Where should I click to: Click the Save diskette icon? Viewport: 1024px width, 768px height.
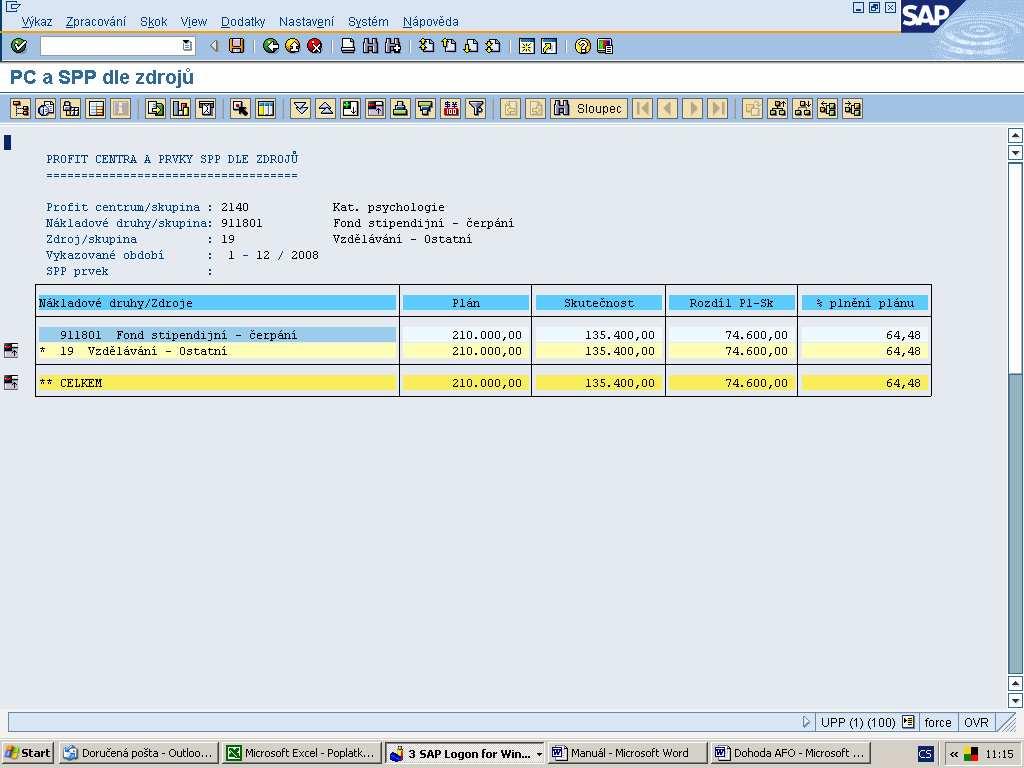pos(236,46)
